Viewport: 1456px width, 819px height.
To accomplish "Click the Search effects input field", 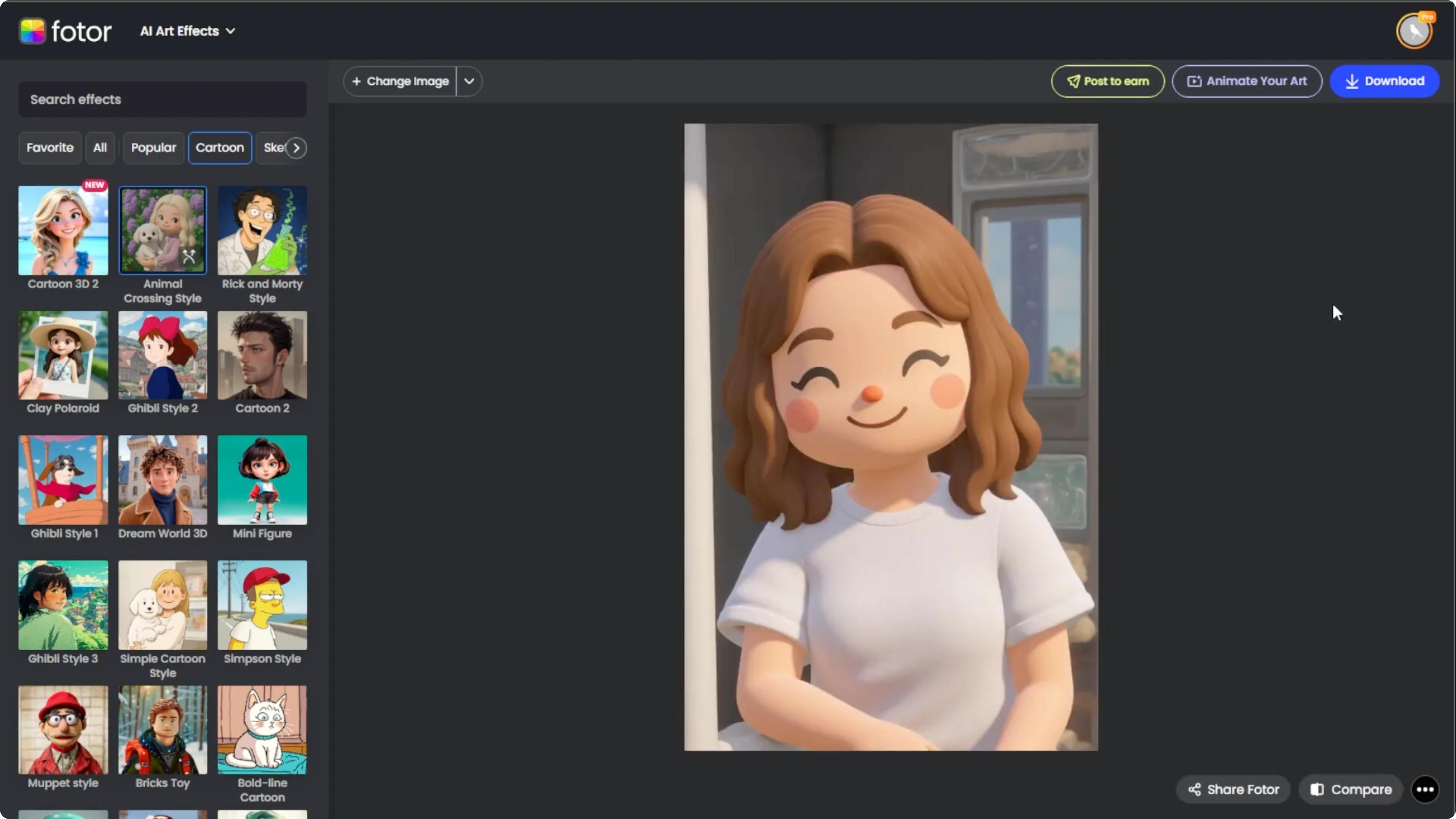I will click(x=163, y=99).
